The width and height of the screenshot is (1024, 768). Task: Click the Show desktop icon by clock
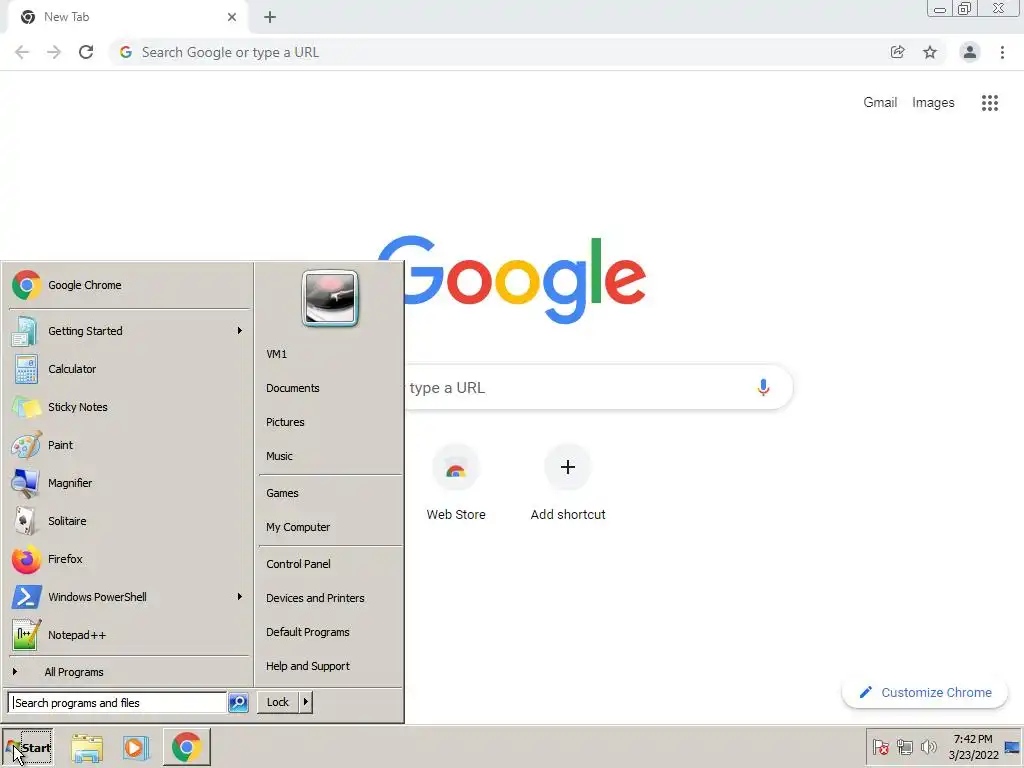click(1012, 747)
